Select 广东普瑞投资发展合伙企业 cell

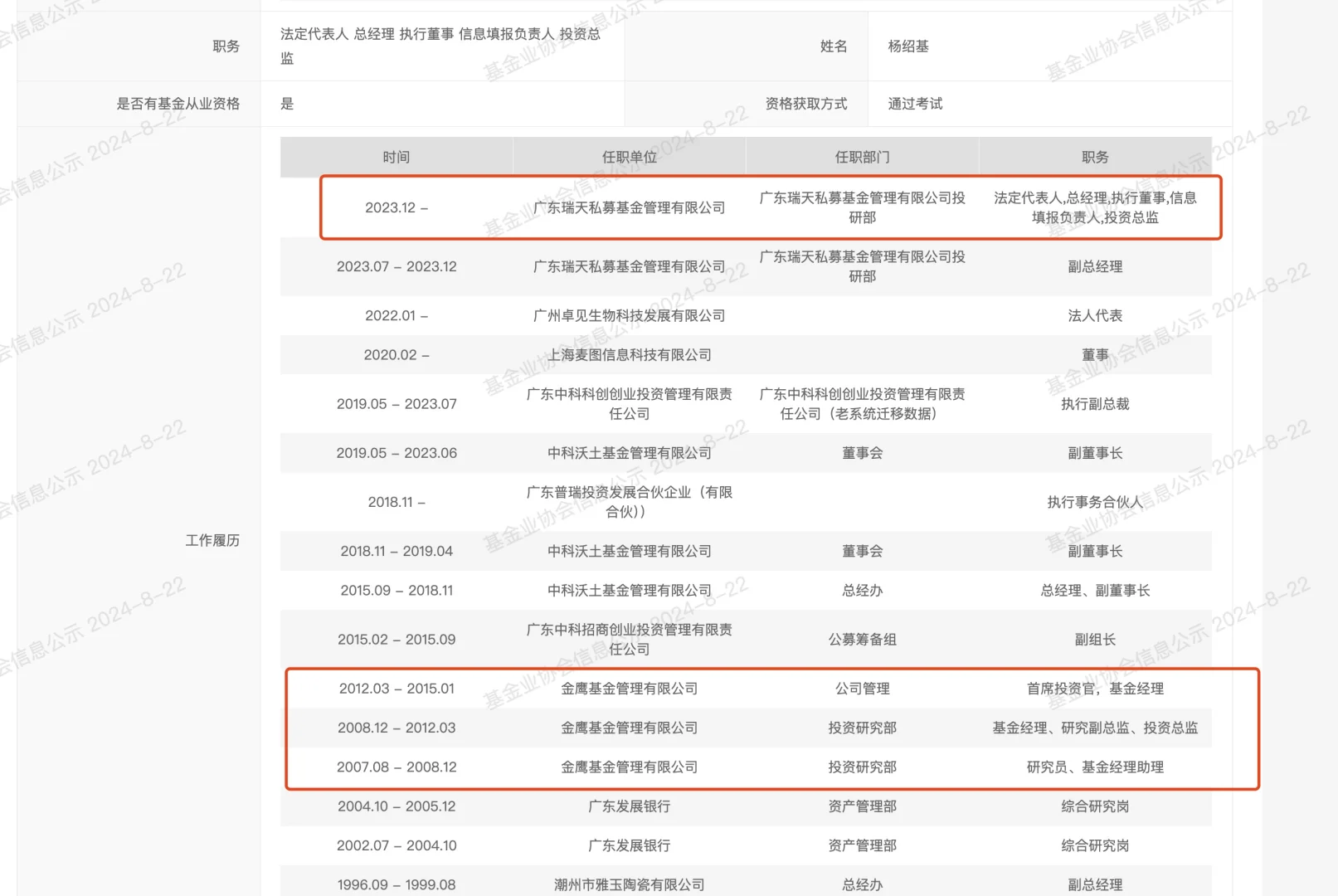point(630,502)
